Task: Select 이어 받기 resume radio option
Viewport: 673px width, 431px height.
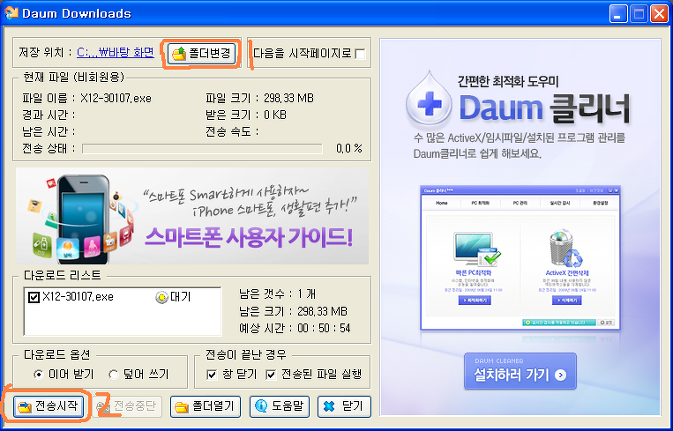Action: pyautogui.click(x=39, y=374)
